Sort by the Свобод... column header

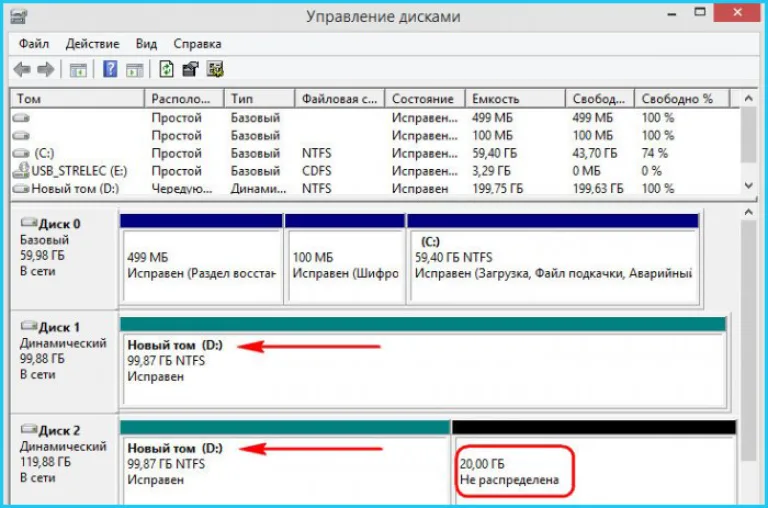tap(600, 98)
